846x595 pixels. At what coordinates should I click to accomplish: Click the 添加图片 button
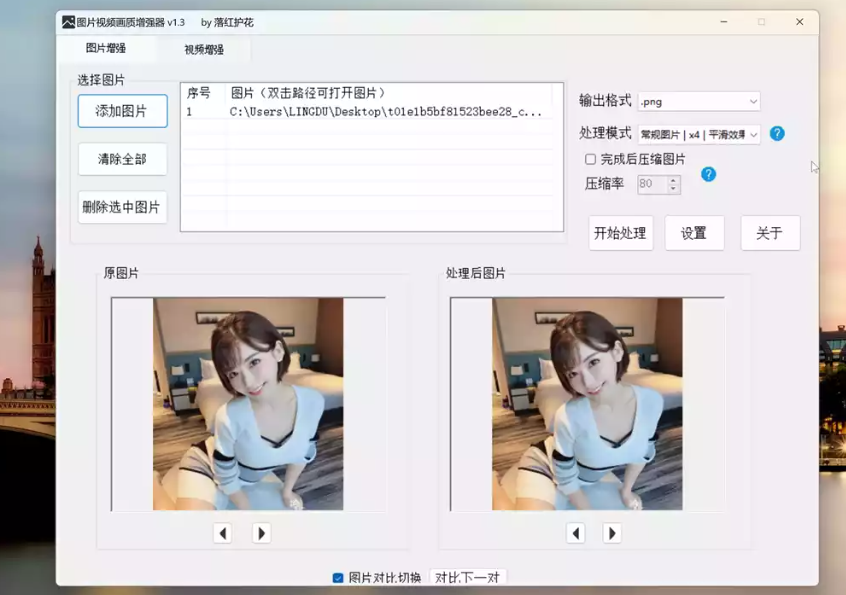[x=122, y=111]
